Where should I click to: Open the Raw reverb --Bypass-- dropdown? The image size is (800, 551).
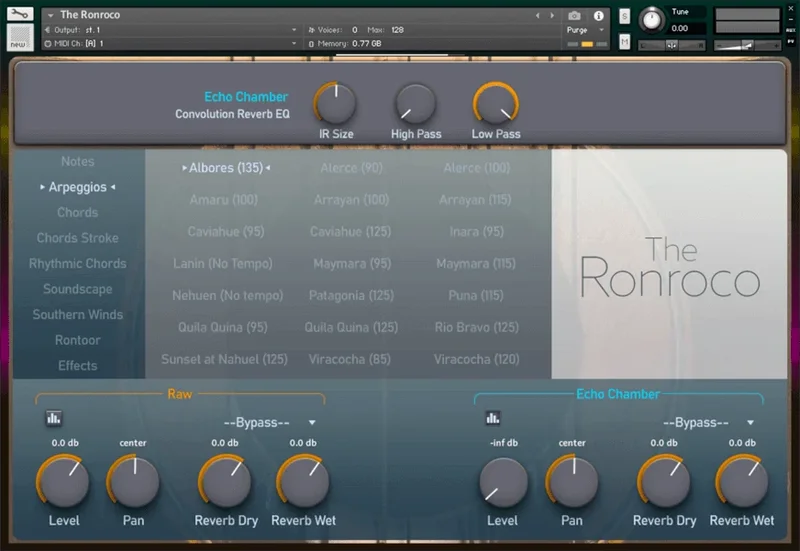pyautogui.click(x=269, y=423)
